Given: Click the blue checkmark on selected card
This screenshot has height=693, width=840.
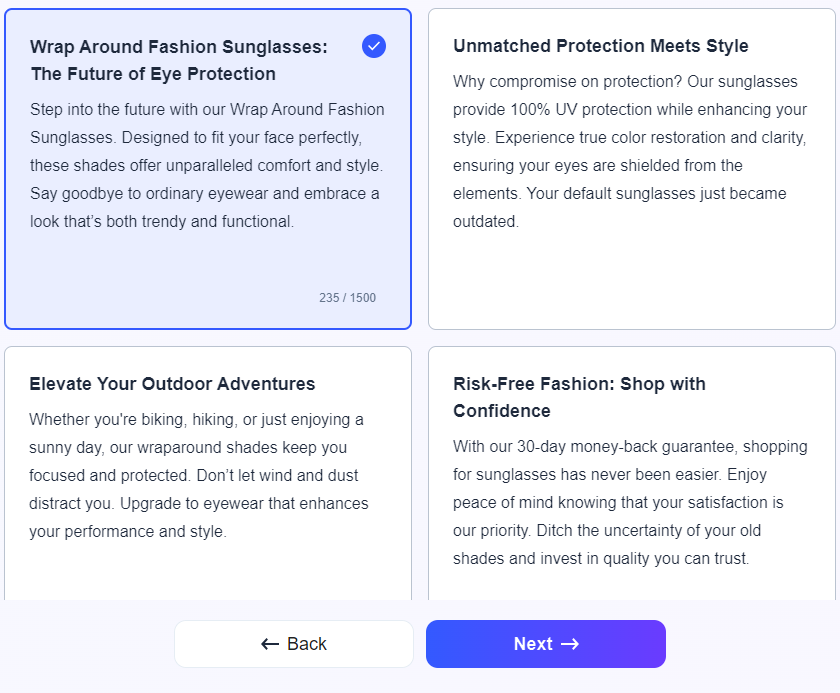Looking at the screenshot, I should tap(373, 46).
